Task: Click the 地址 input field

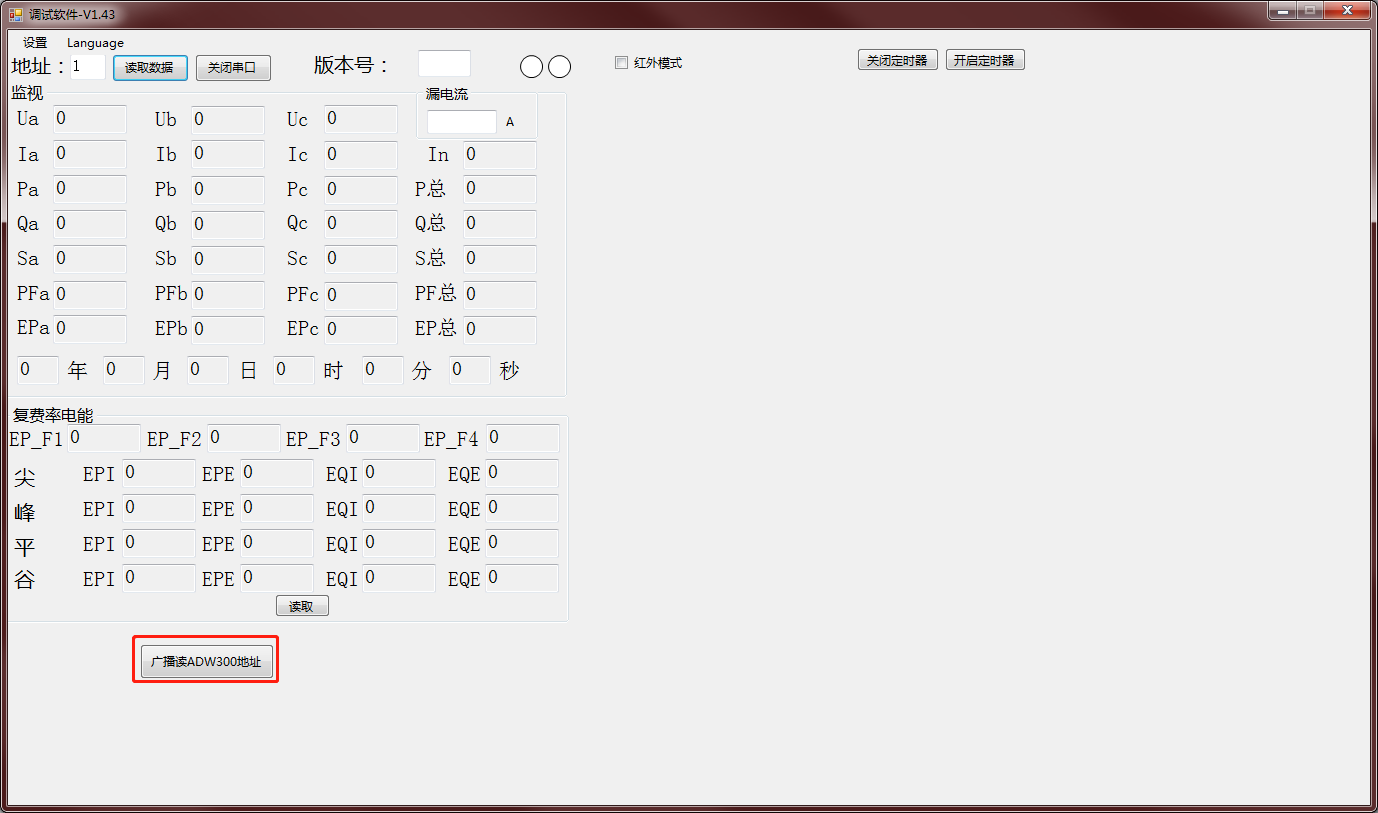Action: (x=88, y=67)
